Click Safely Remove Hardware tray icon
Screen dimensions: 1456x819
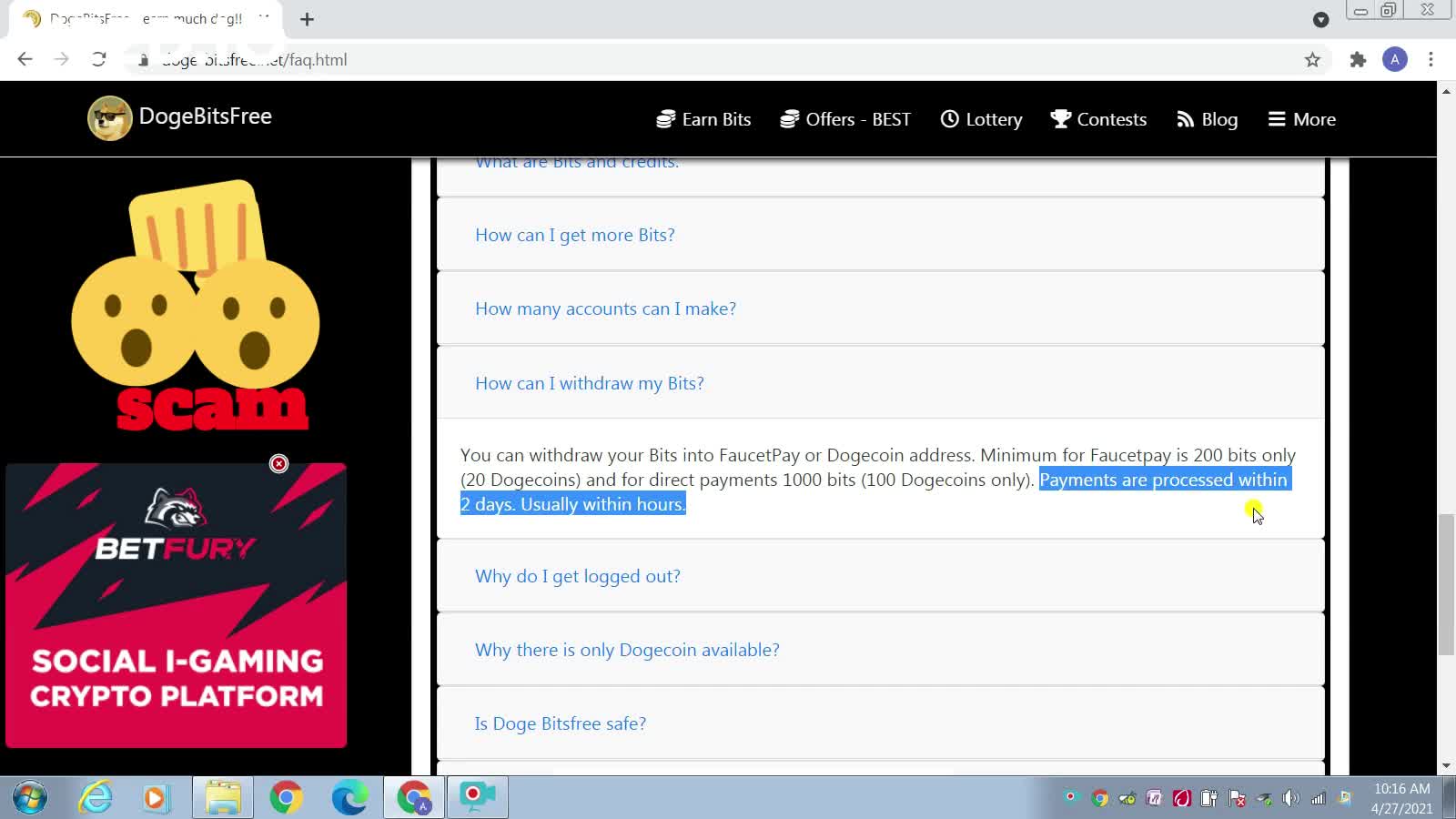coord(1264,798)
